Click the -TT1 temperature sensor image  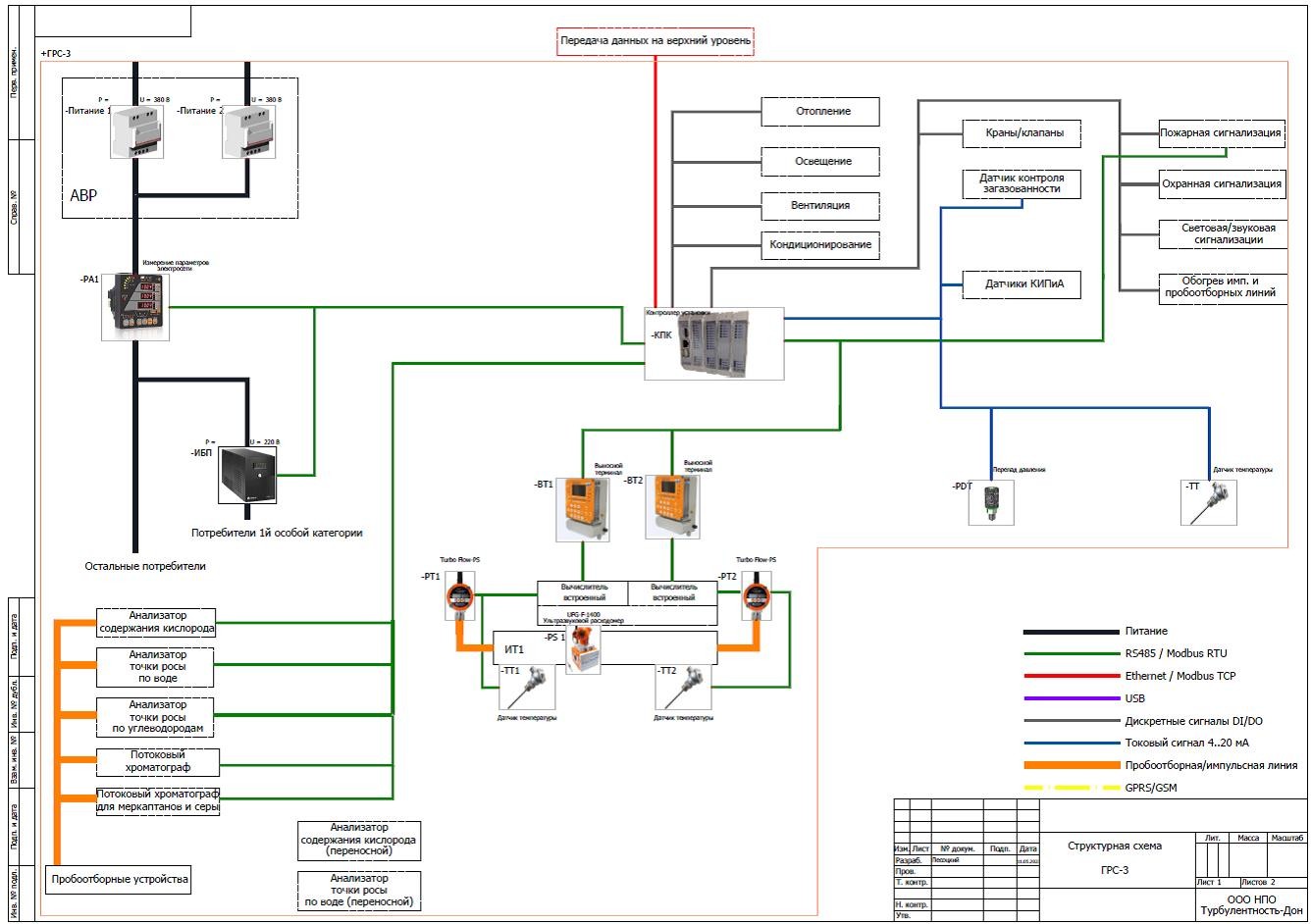[x=527, y=687]
